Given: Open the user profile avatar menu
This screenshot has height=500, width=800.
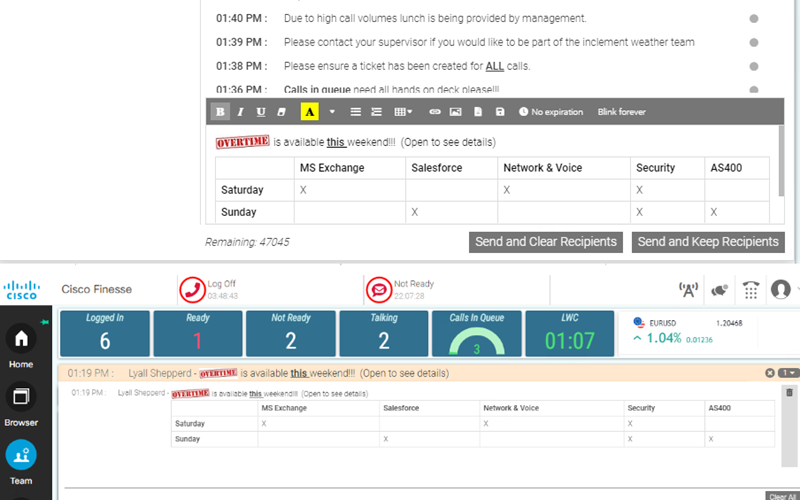Looking at the screenshot, I should [781, 289].
